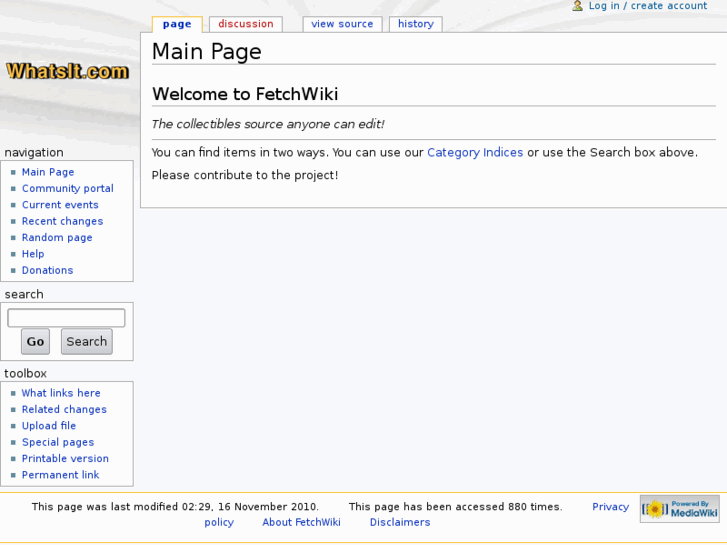Click Log in / create account link
This screenshot has width=727, height=545.
[648, 6]
